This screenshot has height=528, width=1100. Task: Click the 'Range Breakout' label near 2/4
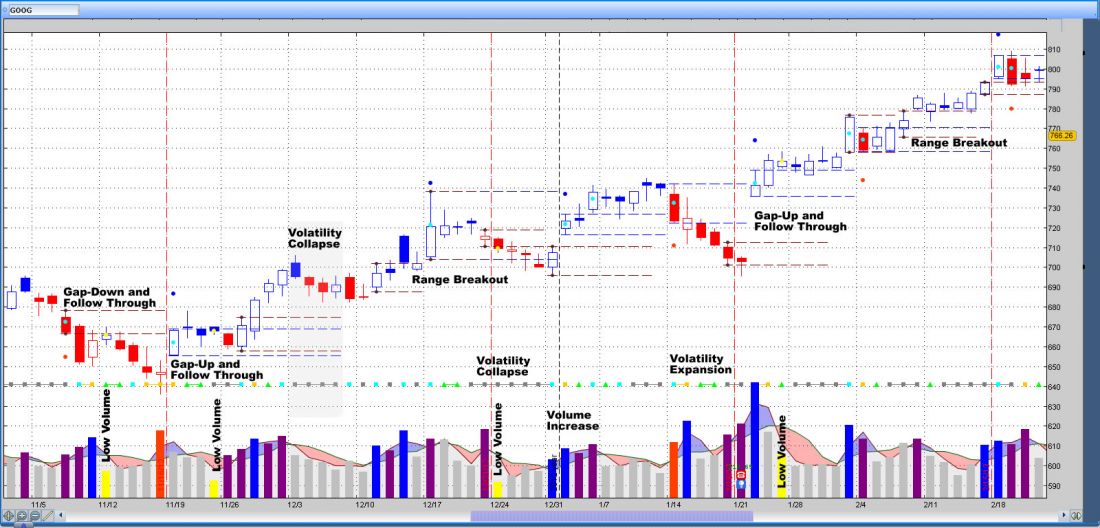pos(958,143)
